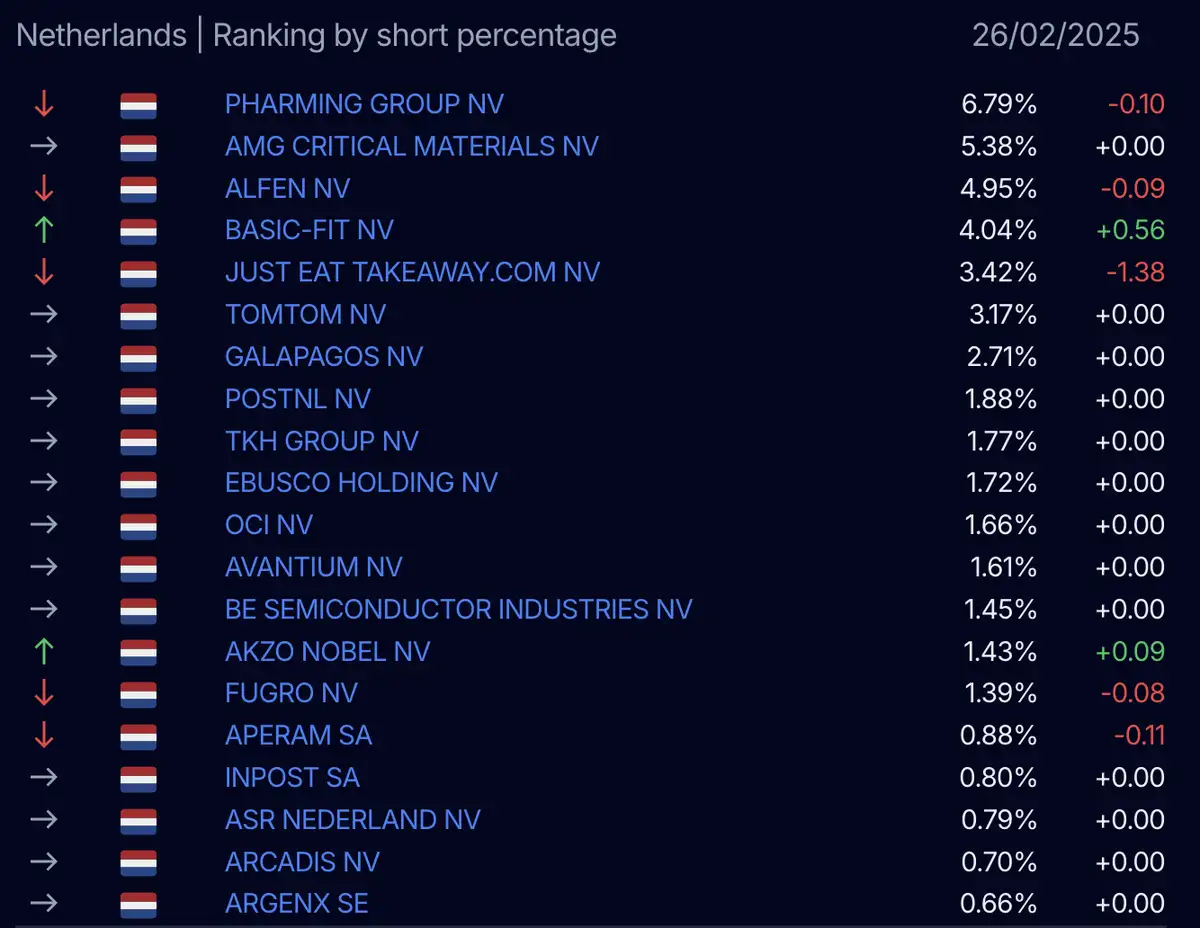Open the Ebusco Holding NV entry

361,483
